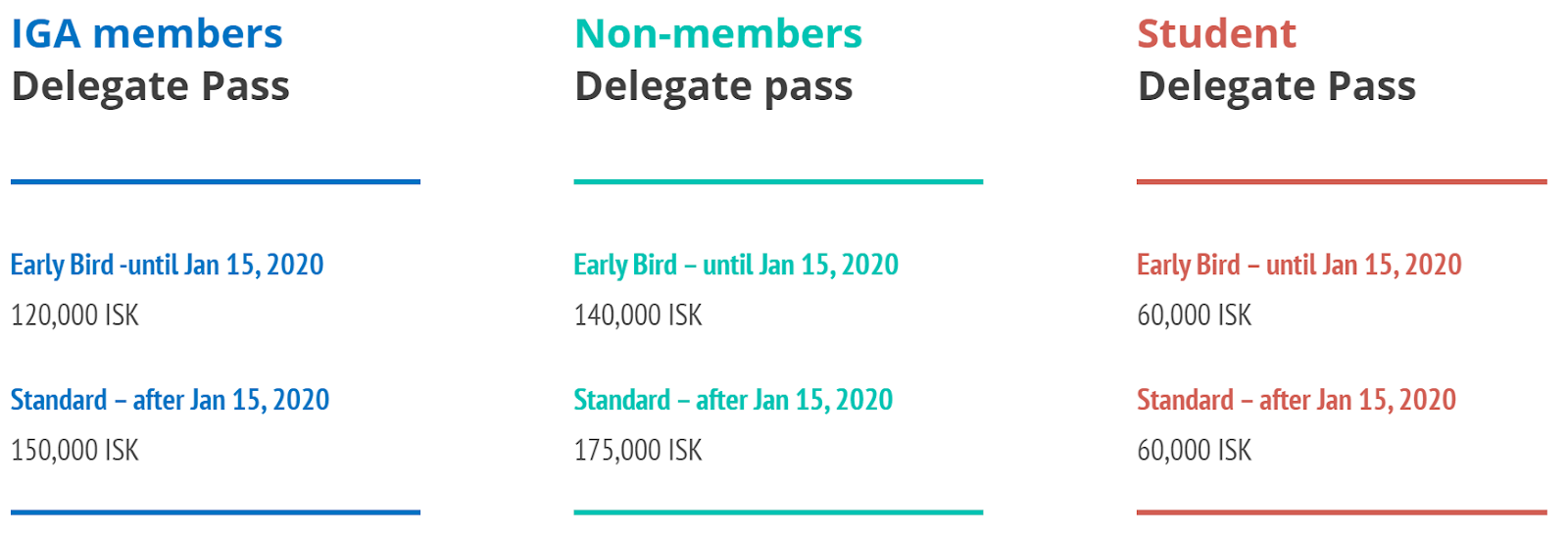1568x535 pixels.
Task: Click the IGA members heading
Action: [147, 34]
